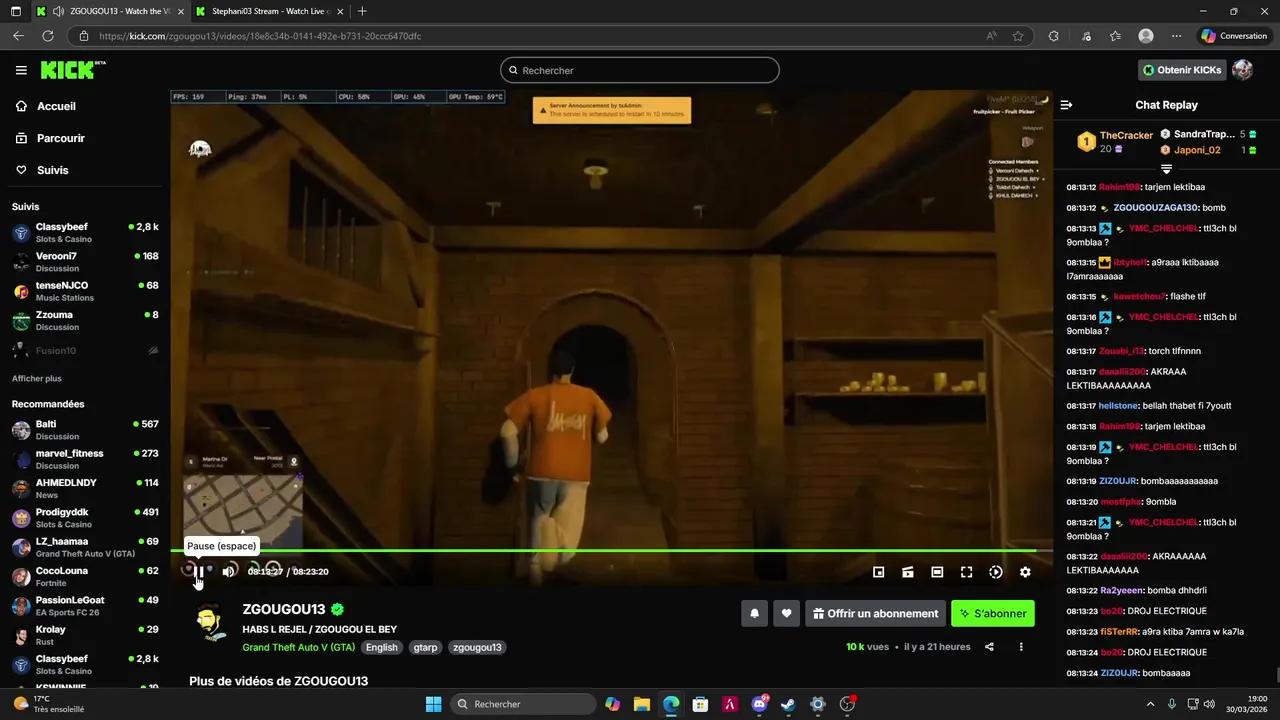This screenshot has width=1280, height=720.
Task: Open the user profile avatar menu
Action: pos(1242,70)
